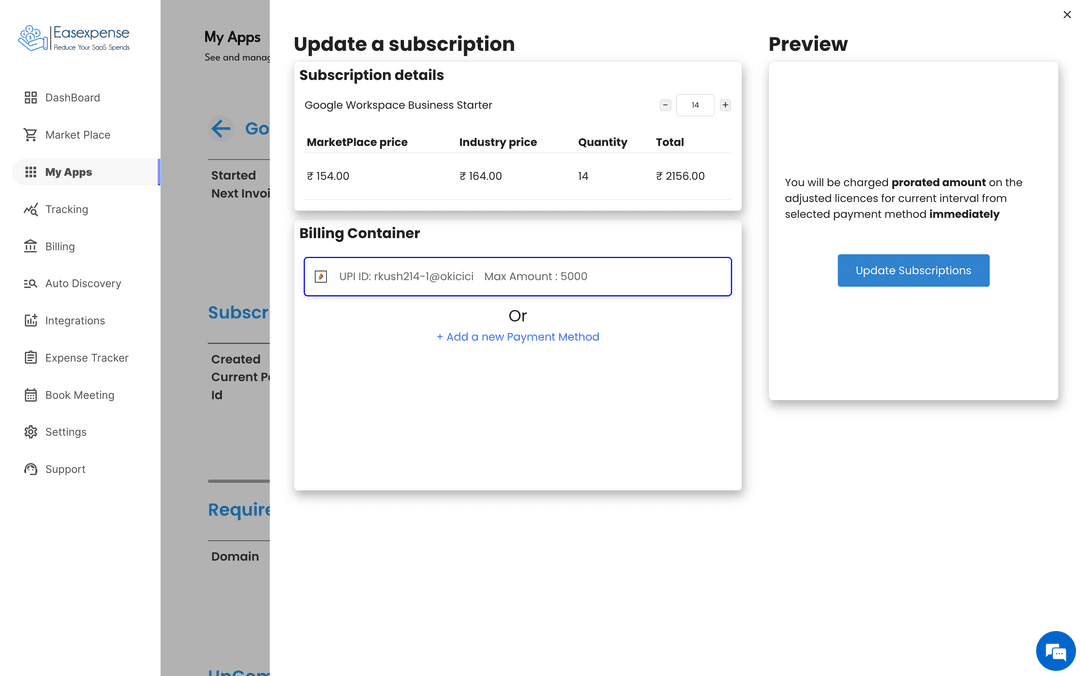1080x676 pixels.
Task: Decrease license quantity with minus button
Action: click(x=665, y=105)
